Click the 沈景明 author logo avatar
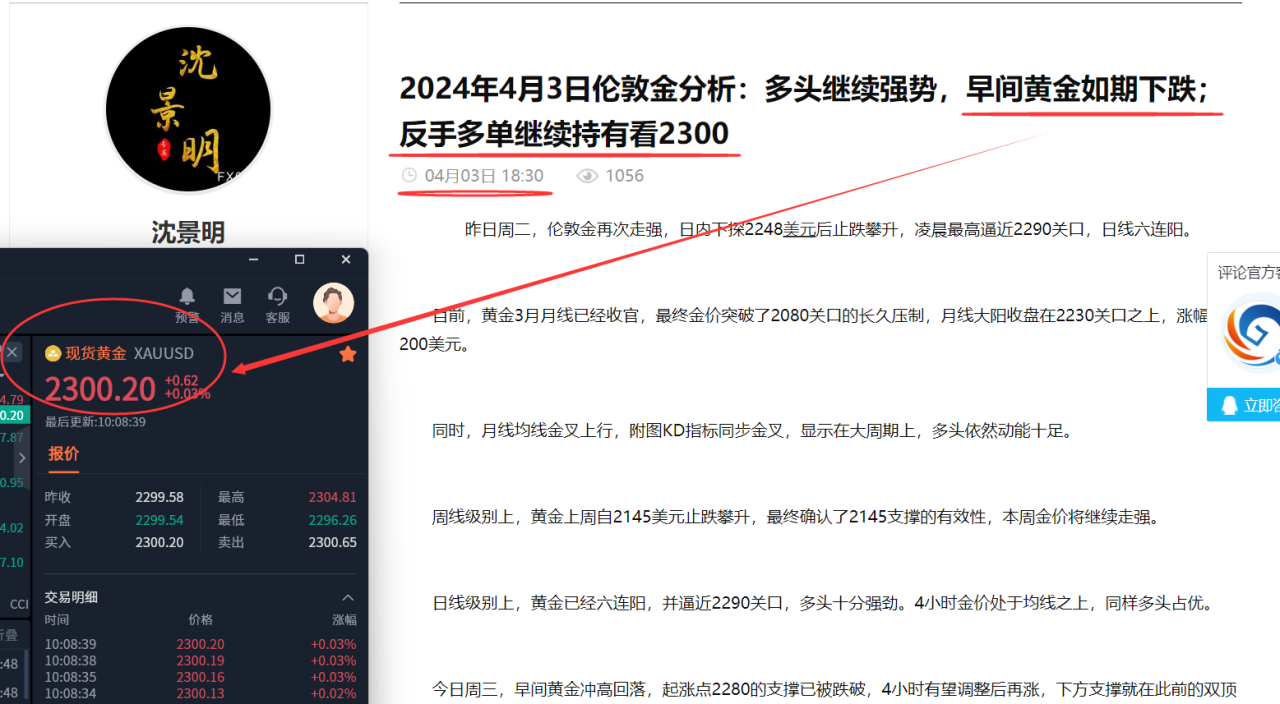The image size is (1280, 704). pos(188,109)
